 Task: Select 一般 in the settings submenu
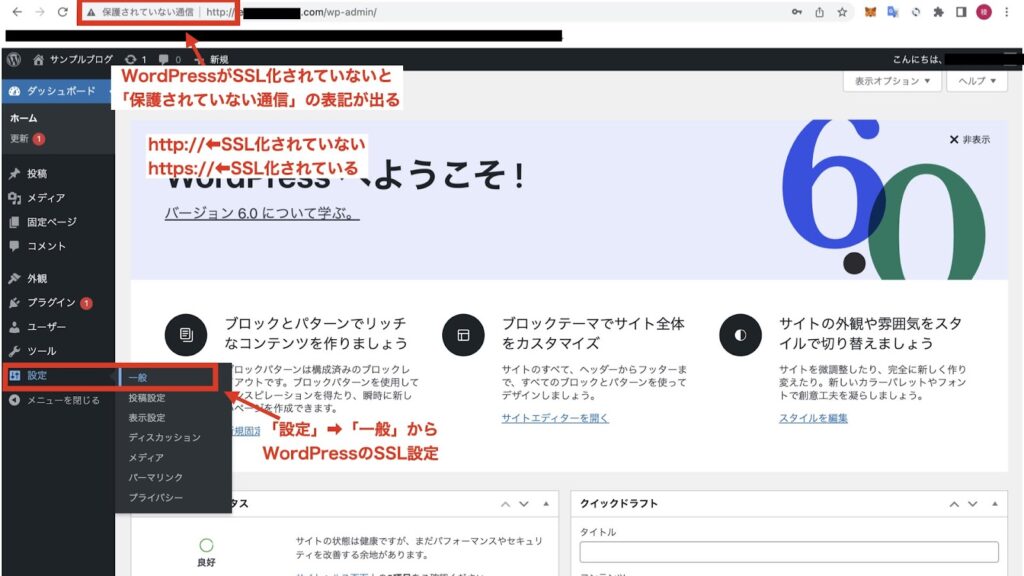(138, 377)
